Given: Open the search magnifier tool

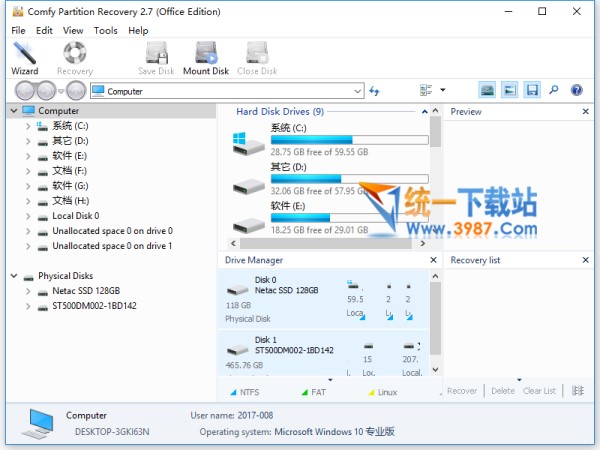Looking at the screenshot, I should pyautogui.click(x=554, y=90).
